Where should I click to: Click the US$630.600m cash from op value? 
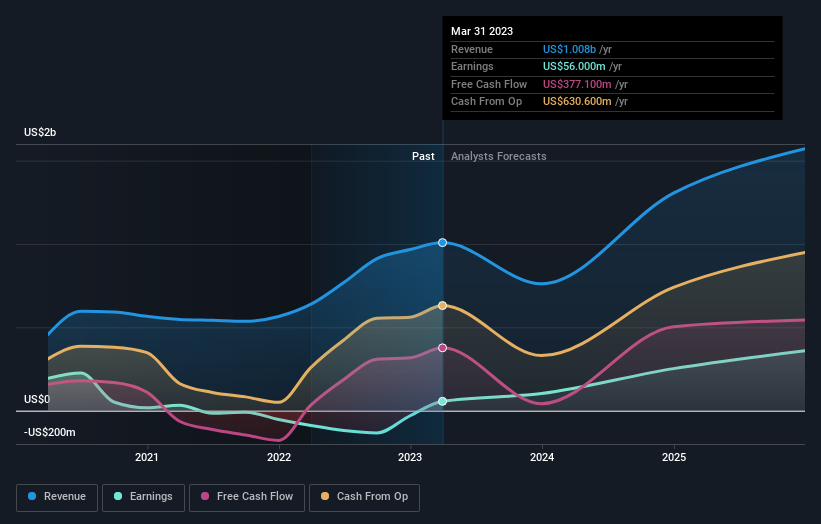pos(577,102)
